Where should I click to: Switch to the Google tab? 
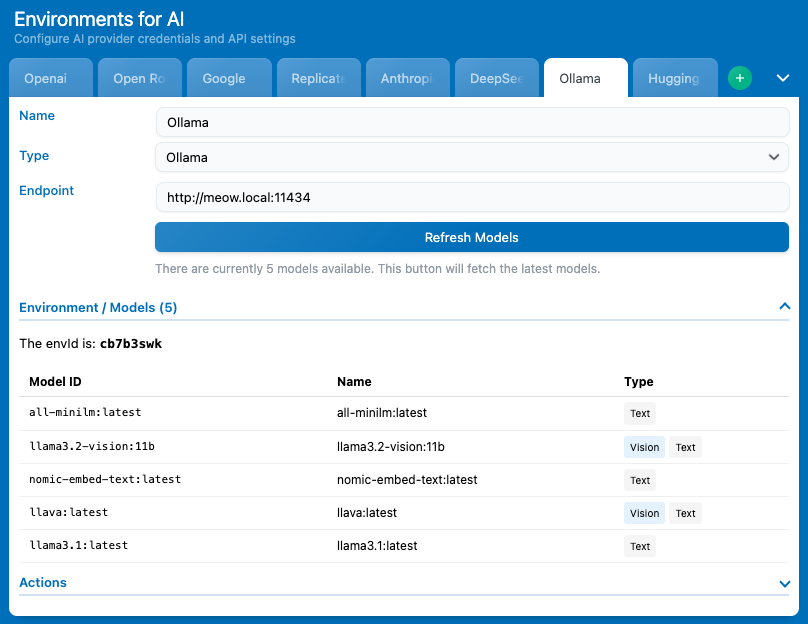[224, 79]
